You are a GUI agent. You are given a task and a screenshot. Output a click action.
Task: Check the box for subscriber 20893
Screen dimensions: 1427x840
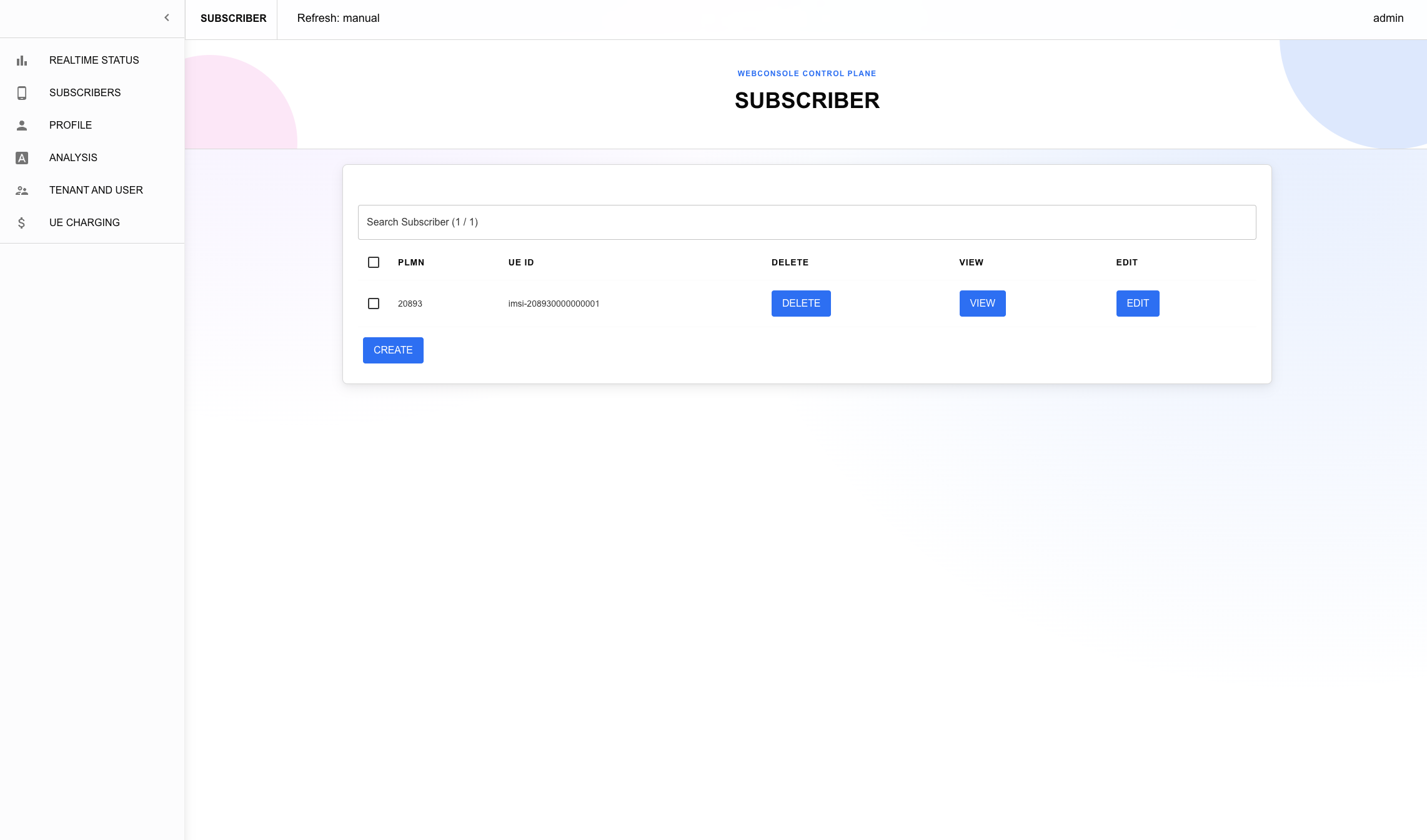coord(374,304)
